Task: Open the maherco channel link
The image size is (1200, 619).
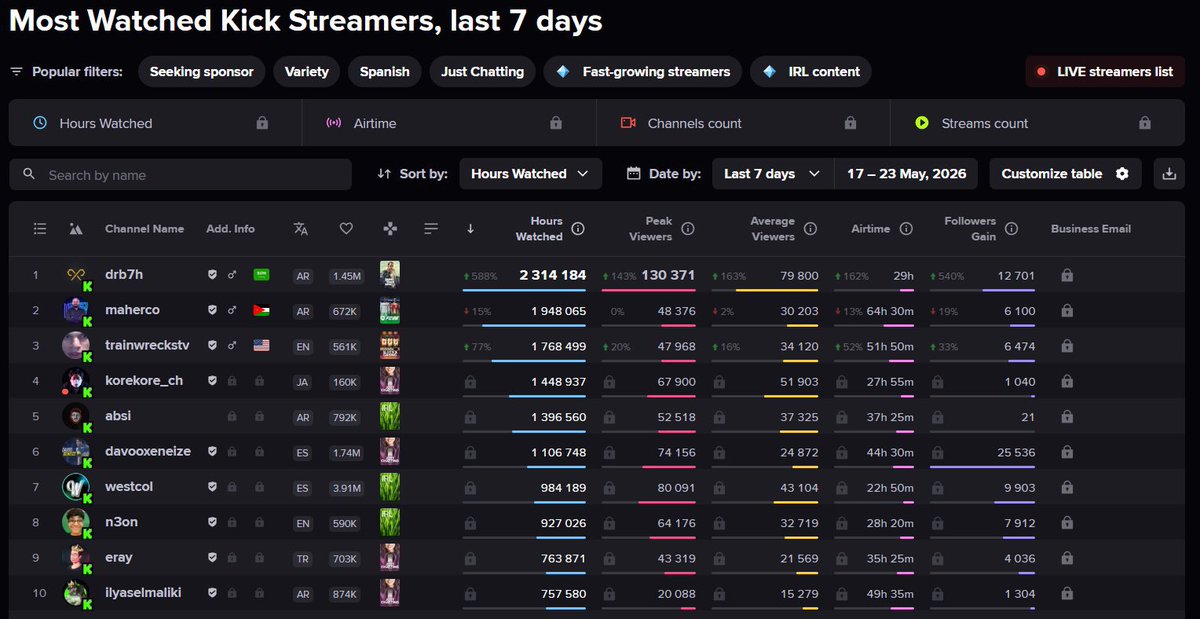Action: point(132,311)
